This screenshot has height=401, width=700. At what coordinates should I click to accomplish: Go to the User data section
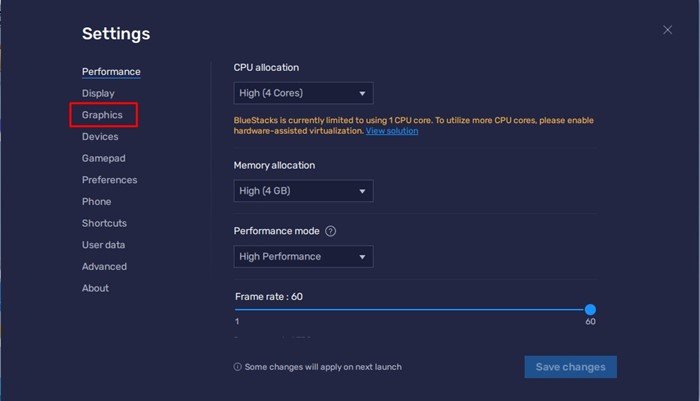click(x=103, y=245)
